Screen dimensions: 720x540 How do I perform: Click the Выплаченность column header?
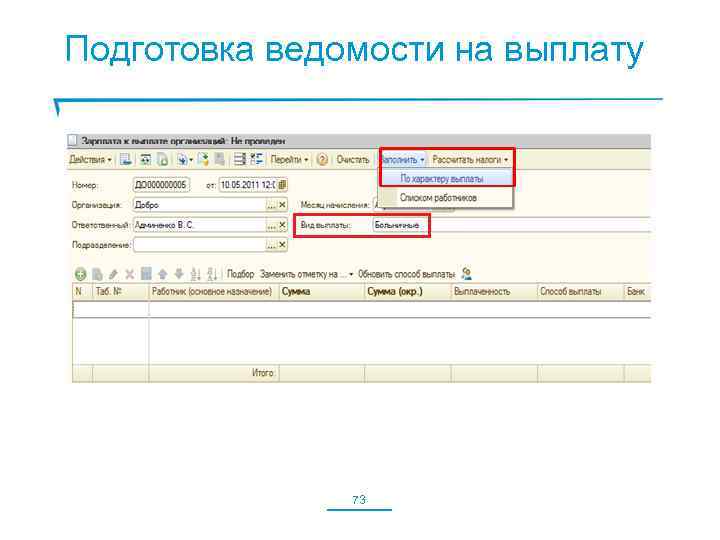[x=495, y=292]
